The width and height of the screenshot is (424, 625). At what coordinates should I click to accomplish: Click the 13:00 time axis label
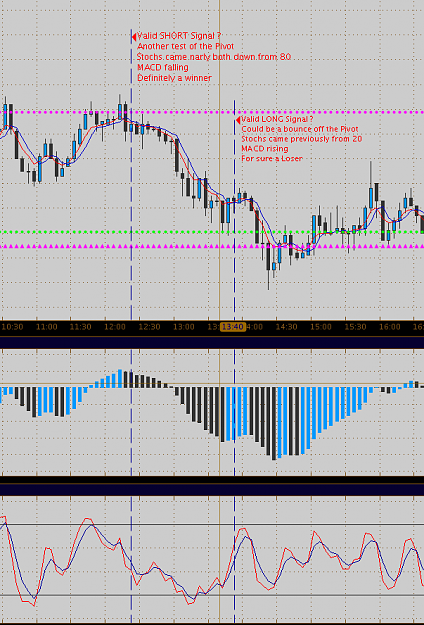click(x=184, y=327)
